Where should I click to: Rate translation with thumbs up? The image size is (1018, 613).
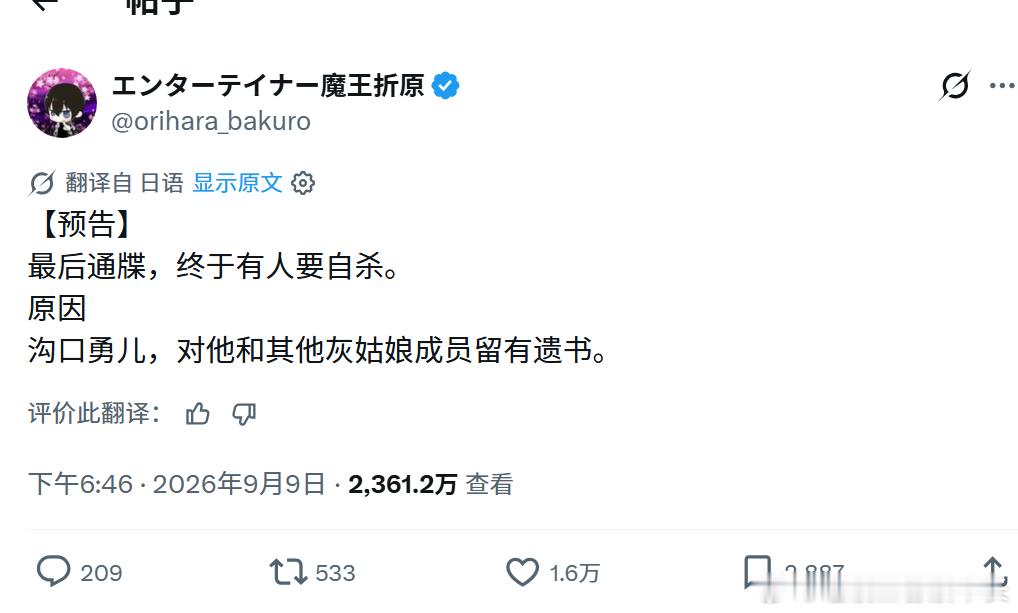tap(197, 413)
